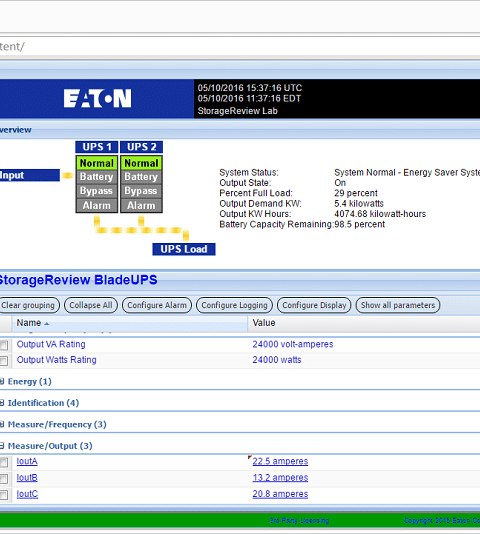The width and height of the screenshot is (480, 534).
Task: Expand the Measure/Frequency (3) group
Action: pyautogui.click(x=2, y=424)
